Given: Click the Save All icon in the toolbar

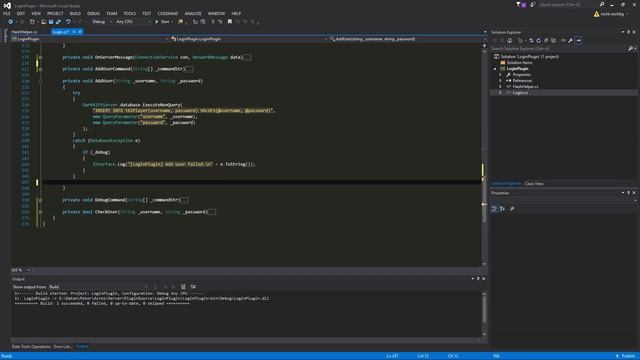Looking at the screenshot, I should pos(58,22).
